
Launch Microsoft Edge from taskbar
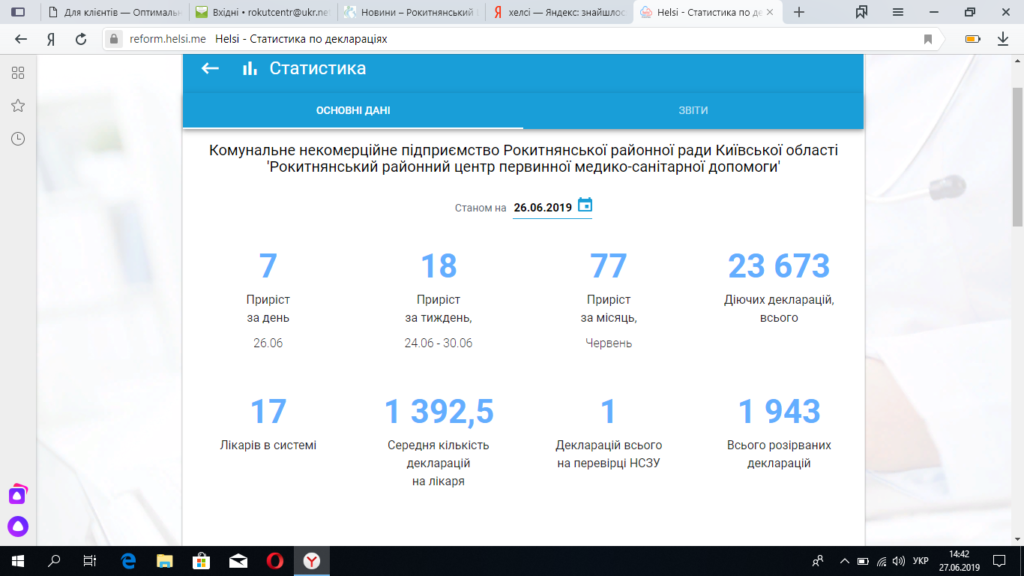(129, 561)
